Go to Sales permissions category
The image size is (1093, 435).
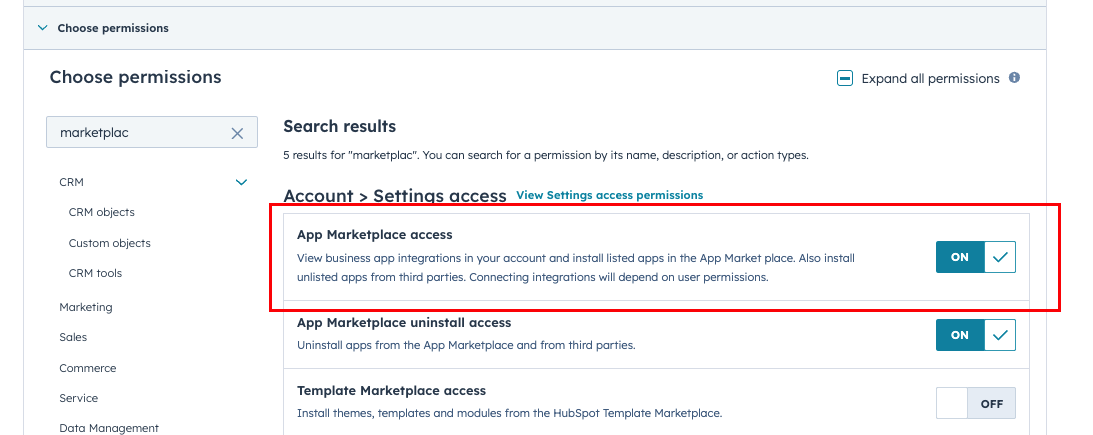(x=73, y=337)
